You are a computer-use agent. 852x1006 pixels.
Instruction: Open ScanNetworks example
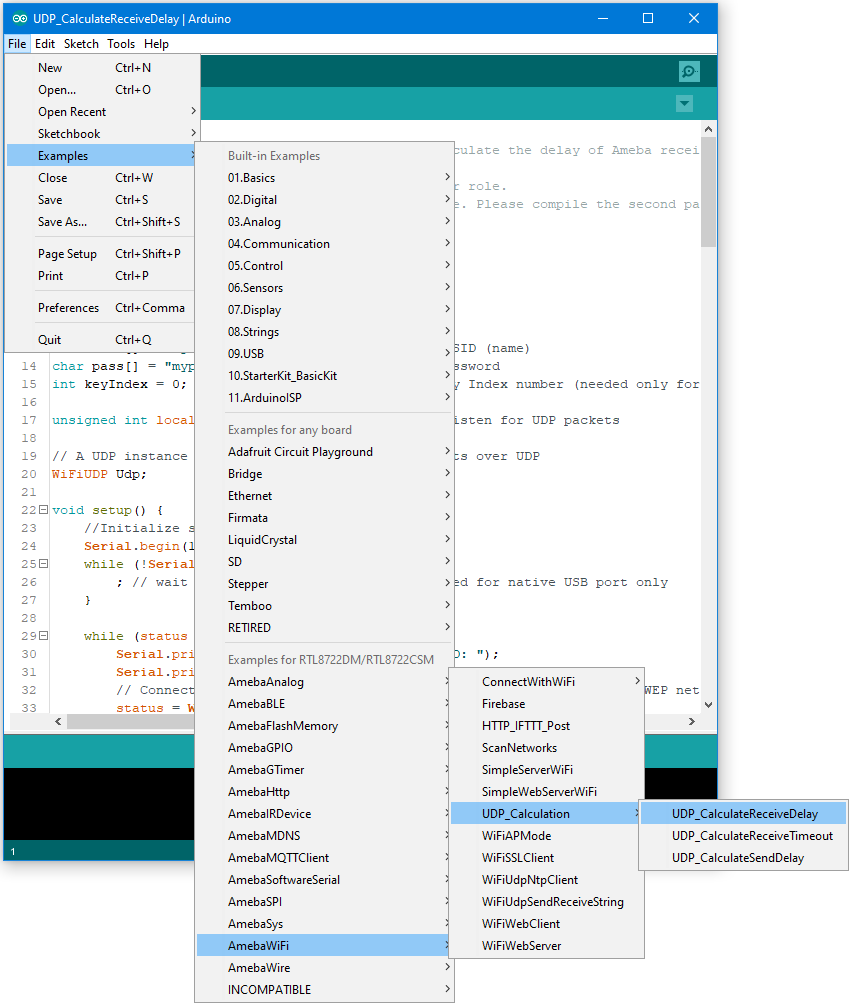click(547, 747)
